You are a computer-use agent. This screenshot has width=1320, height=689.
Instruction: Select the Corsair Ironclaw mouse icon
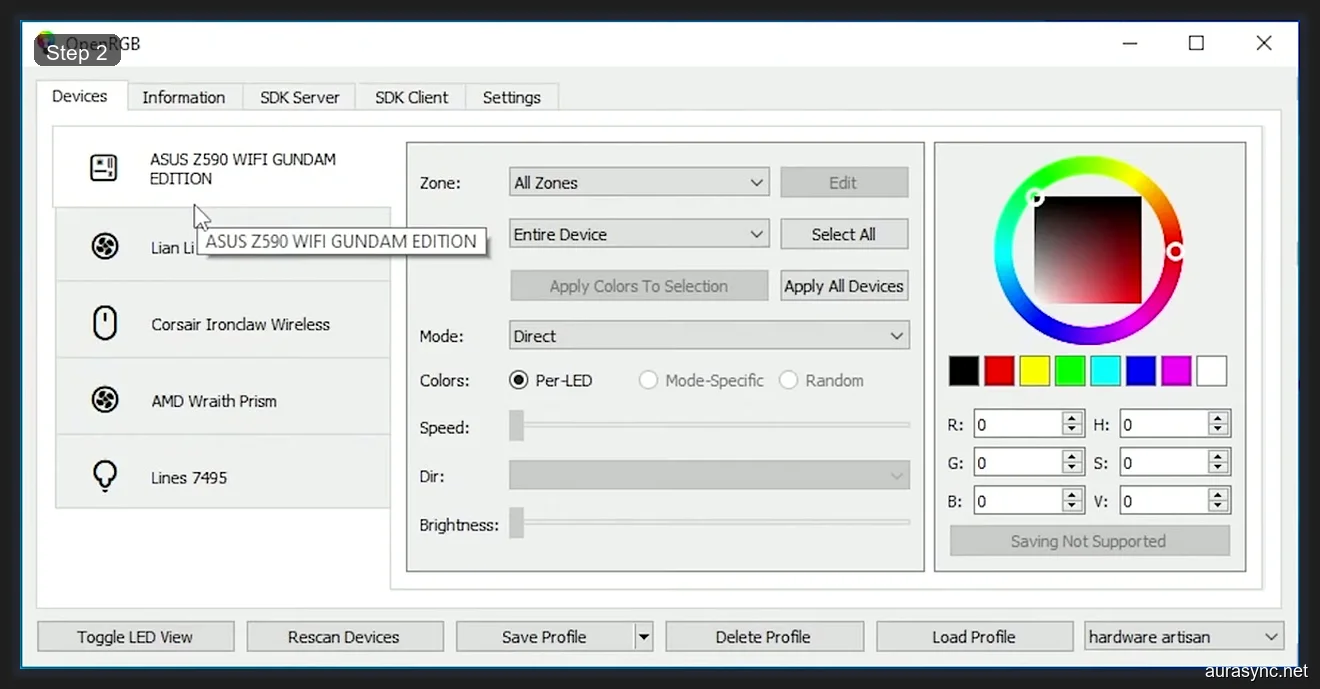coord(105,323)
